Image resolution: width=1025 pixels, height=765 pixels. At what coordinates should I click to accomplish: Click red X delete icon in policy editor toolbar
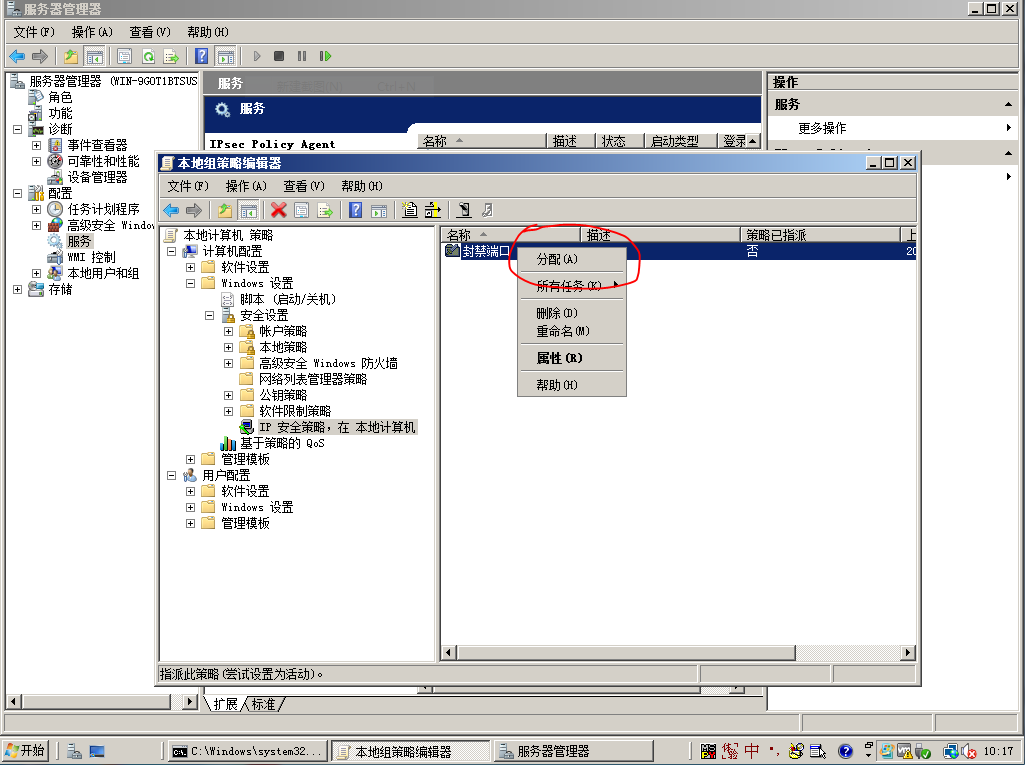(x=278, y=210)
